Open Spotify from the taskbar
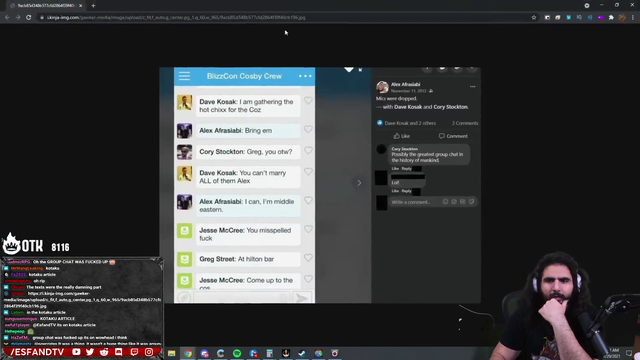Image resolution: width=640 pixels, height=360 pixels. 237,353
